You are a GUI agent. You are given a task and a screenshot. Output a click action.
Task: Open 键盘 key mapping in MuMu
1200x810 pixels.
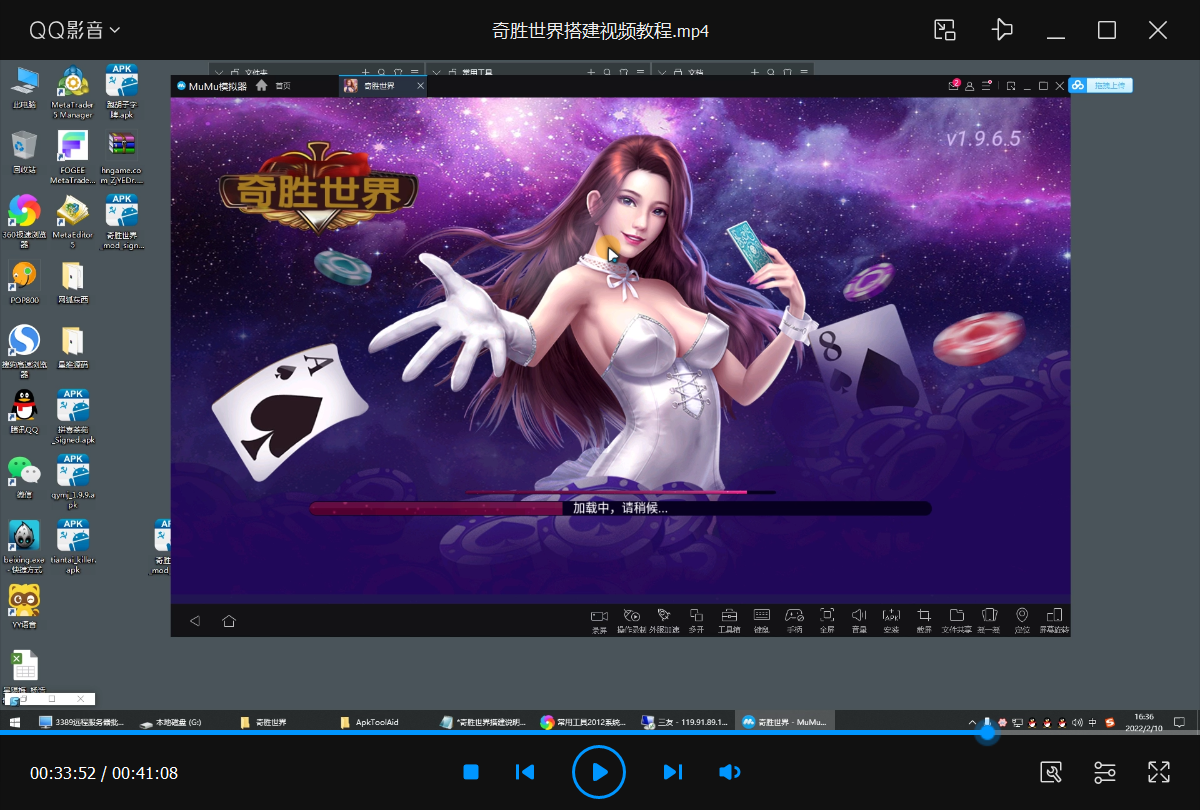762,620
